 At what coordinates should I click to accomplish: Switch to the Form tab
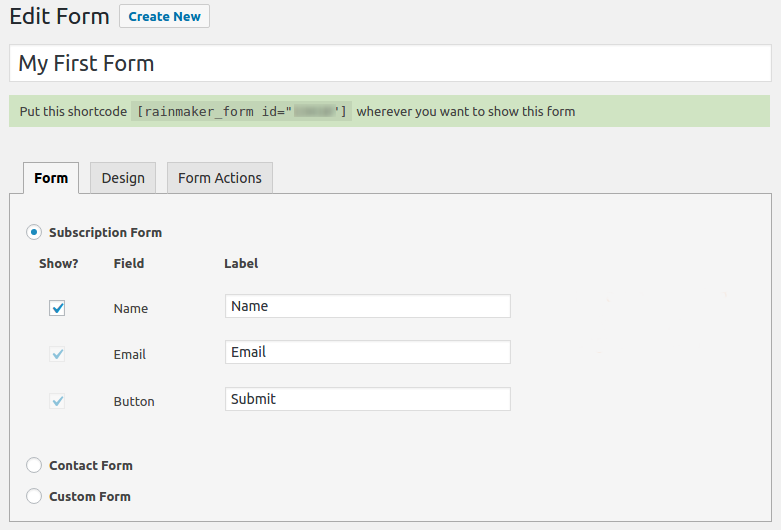[x=51, y=178]
